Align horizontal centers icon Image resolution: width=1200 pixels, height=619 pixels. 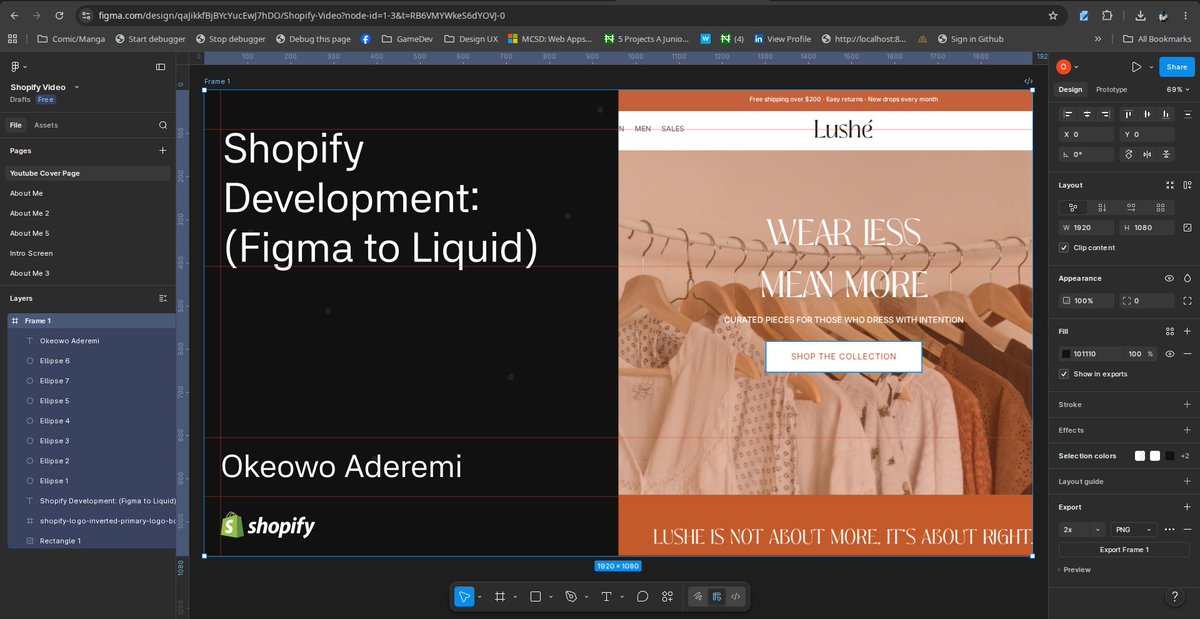[1086, 114]
